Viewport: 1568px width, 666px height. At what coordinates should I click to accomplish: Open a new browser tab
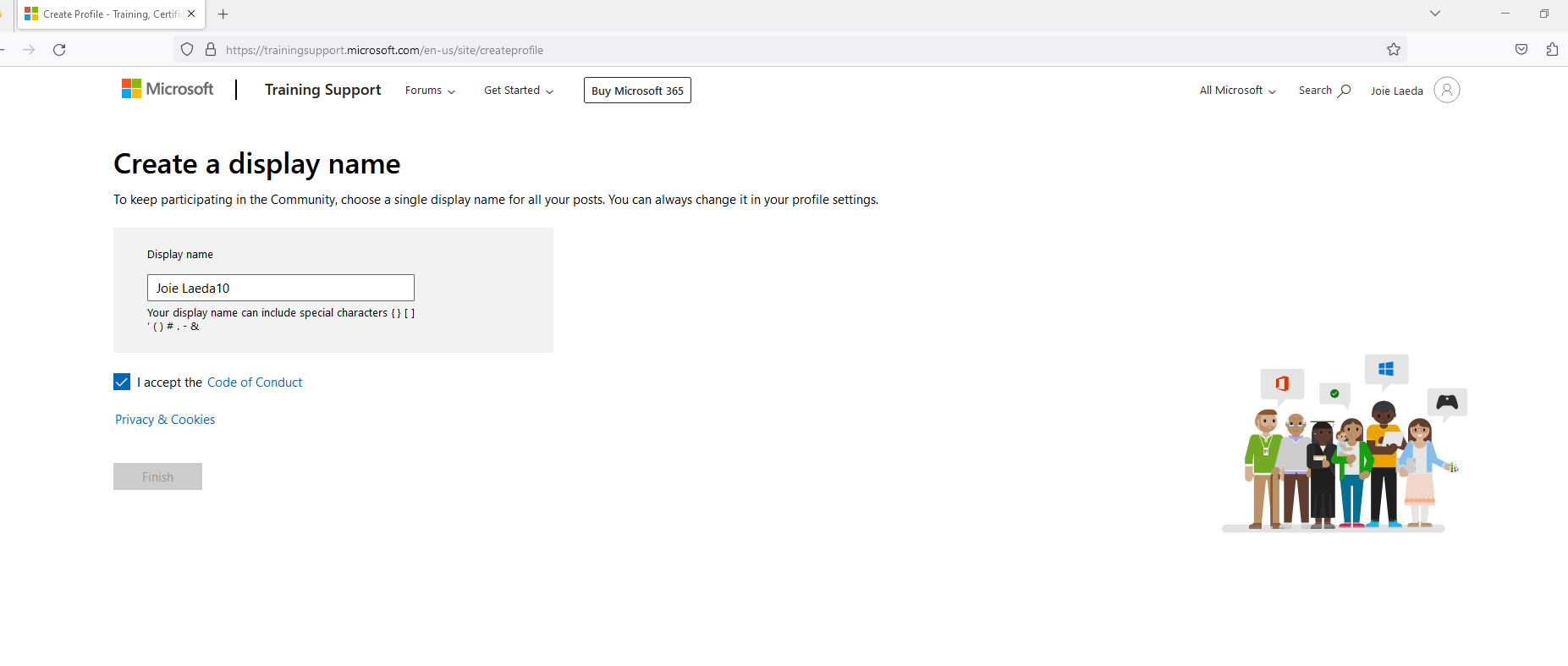223,14
